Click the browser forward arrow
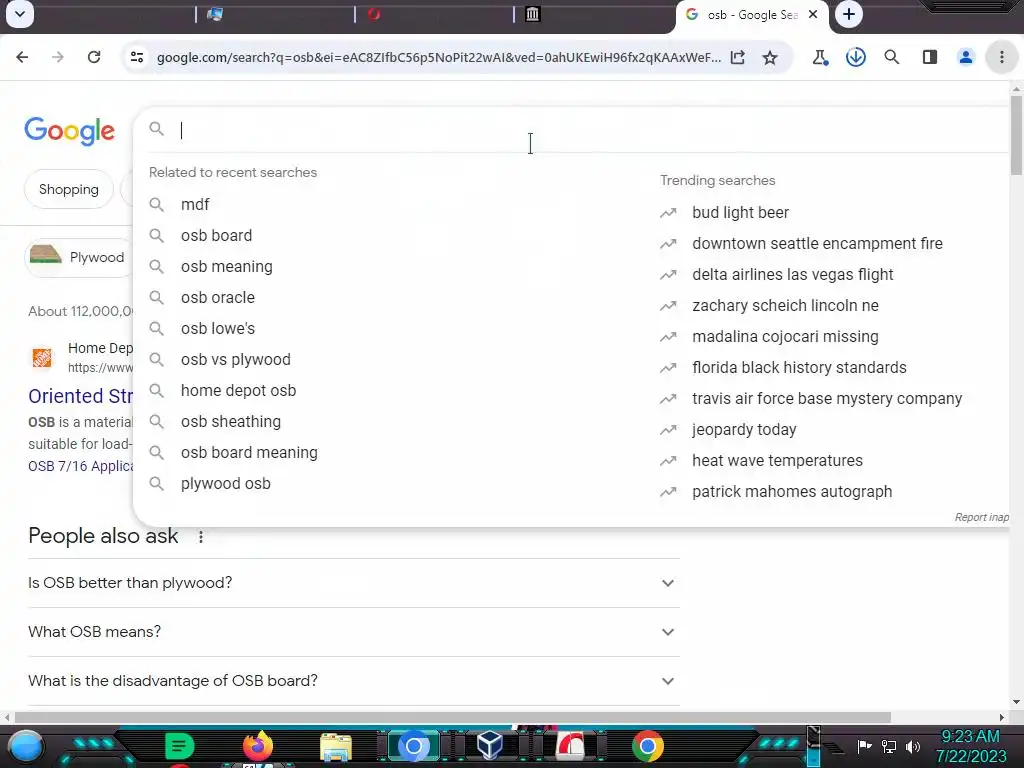Image resolution: width=1024 pixels, height=768 pixels. point(58,57)
